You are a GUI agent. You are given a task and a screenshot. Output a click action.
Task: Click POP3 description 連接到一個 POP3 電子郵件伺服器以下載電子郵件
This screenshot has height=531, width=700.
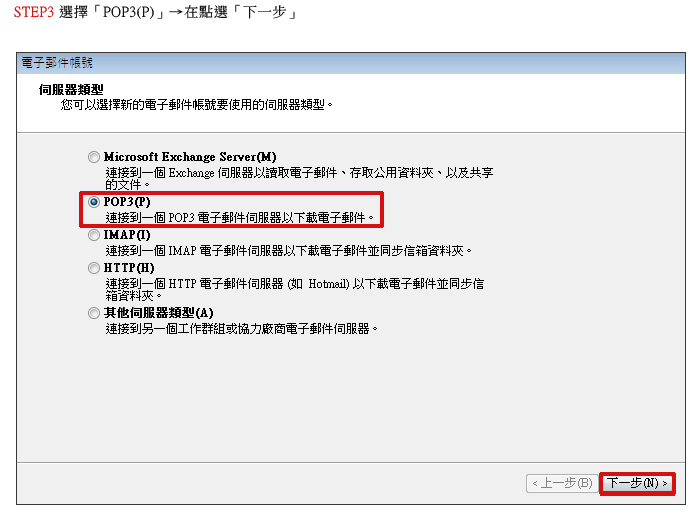pyautogui.click(x=239, y=218)
